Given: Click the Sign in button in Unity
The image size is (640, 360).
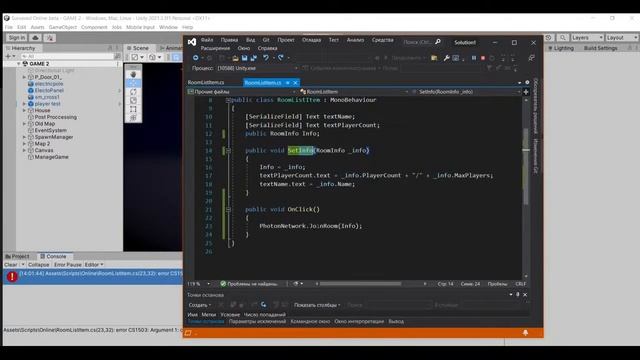Looking at the screenshot, I should pyautogui.click(x=17, y=38).
